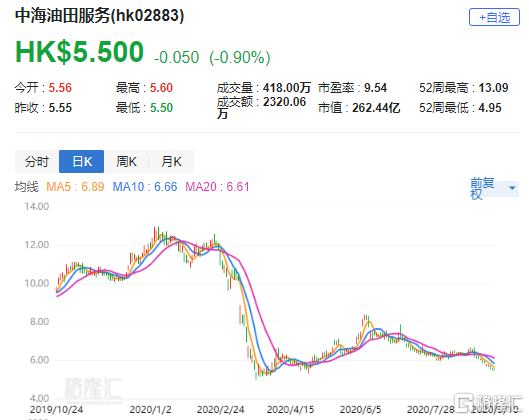The height and width of the screenshot is (420, 529).
Task: Click the 2020/6/5 date on the x-axis
Action: point(360,410)
